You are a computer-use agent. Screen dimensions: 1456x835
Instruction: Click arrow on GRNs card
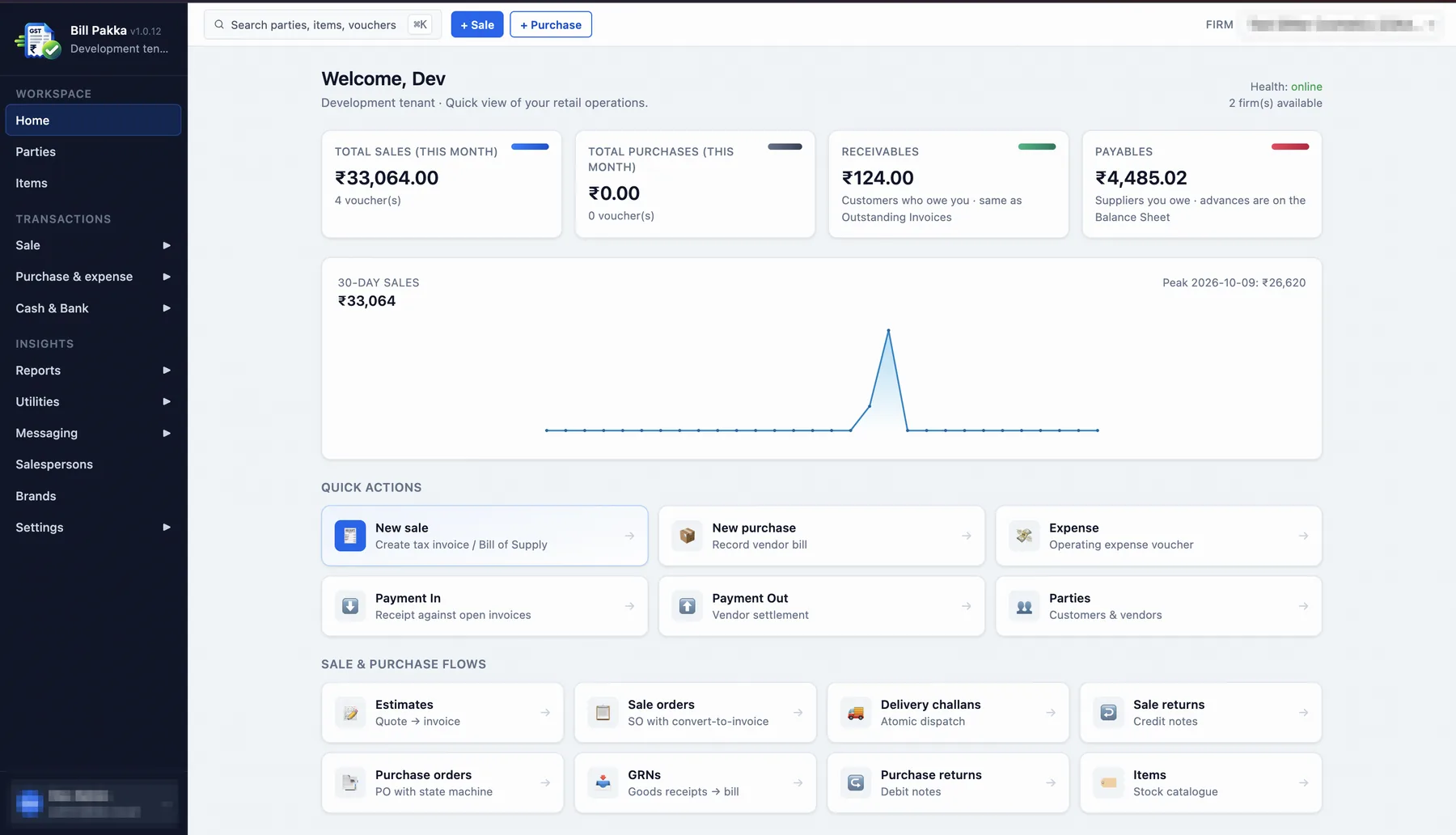(x=798, y=782)
